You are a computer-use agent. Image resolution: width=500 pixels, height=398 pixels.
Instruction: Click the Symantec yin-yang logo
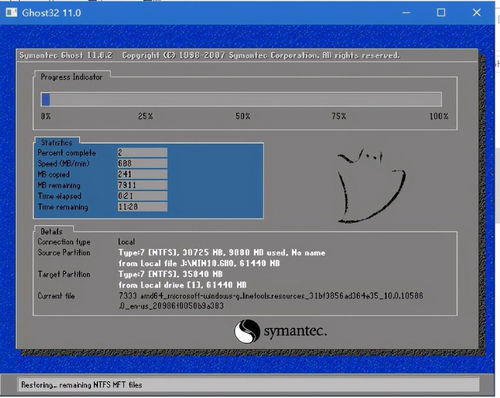pos(247,331)
